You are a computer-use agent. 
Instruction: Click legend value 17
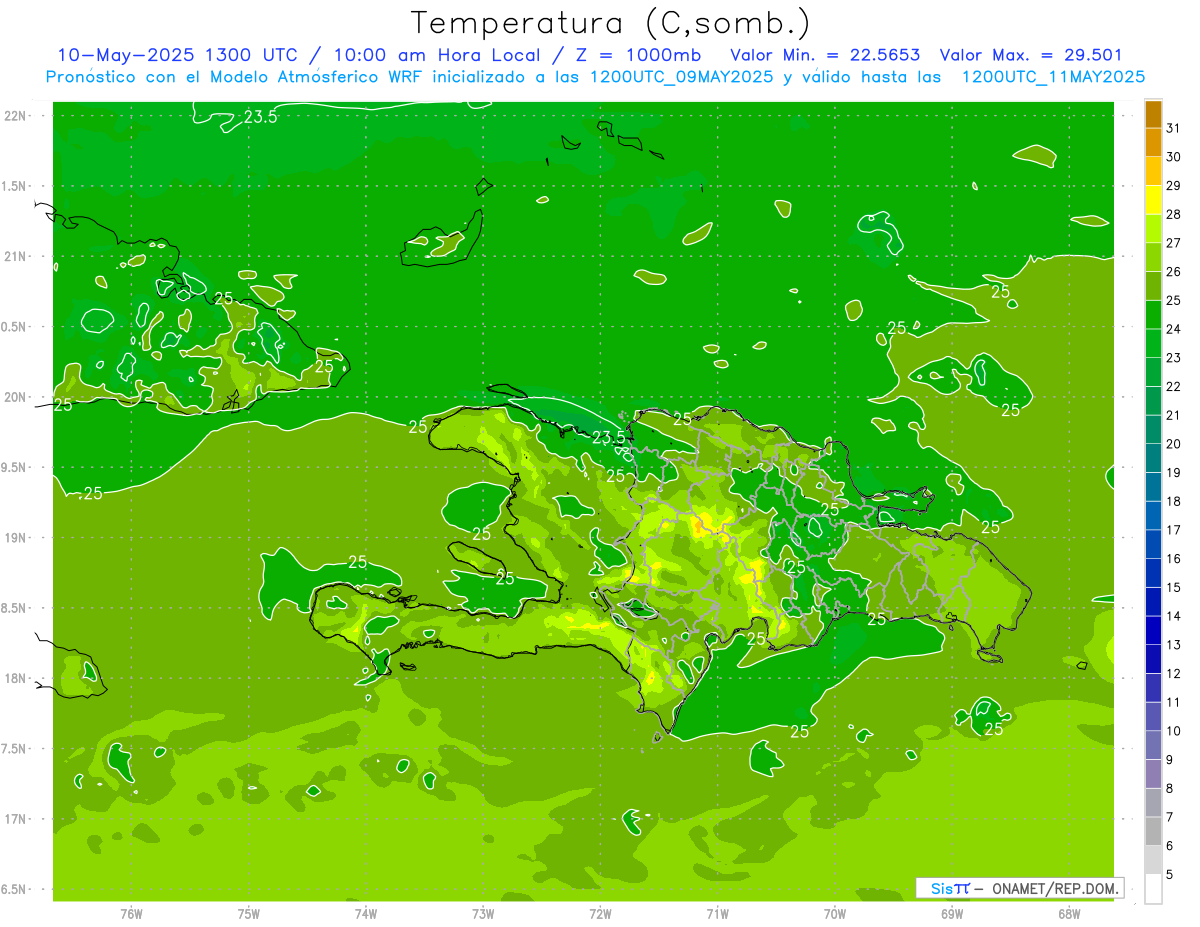[1174, 530]
